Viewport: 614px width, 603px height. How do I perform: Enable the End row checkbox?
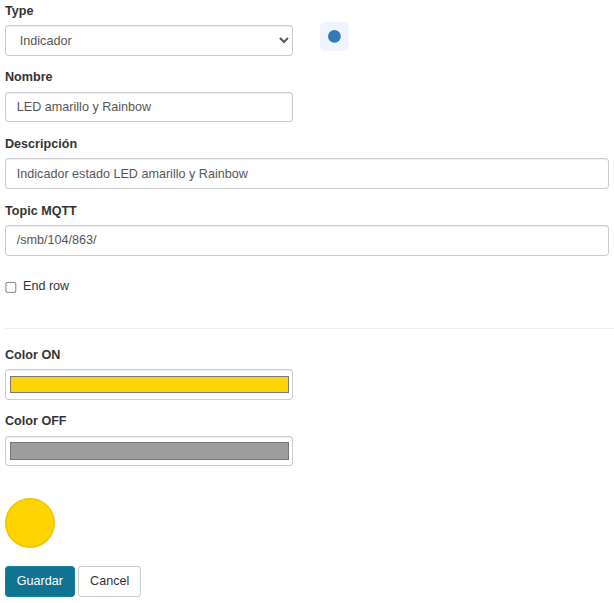coord(11,287)
